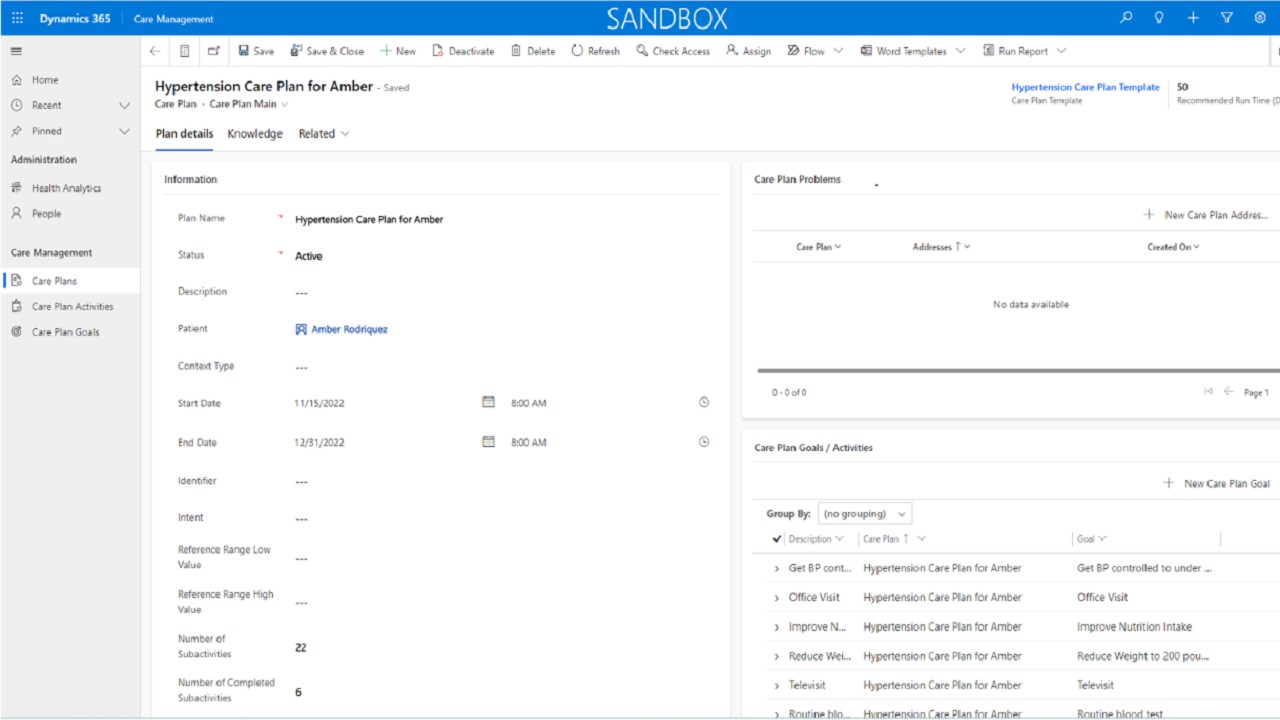Image resolution: width=1280 pixels, height=720 pixels.
Task: Assign the record to another user
Action: [748, 51]
